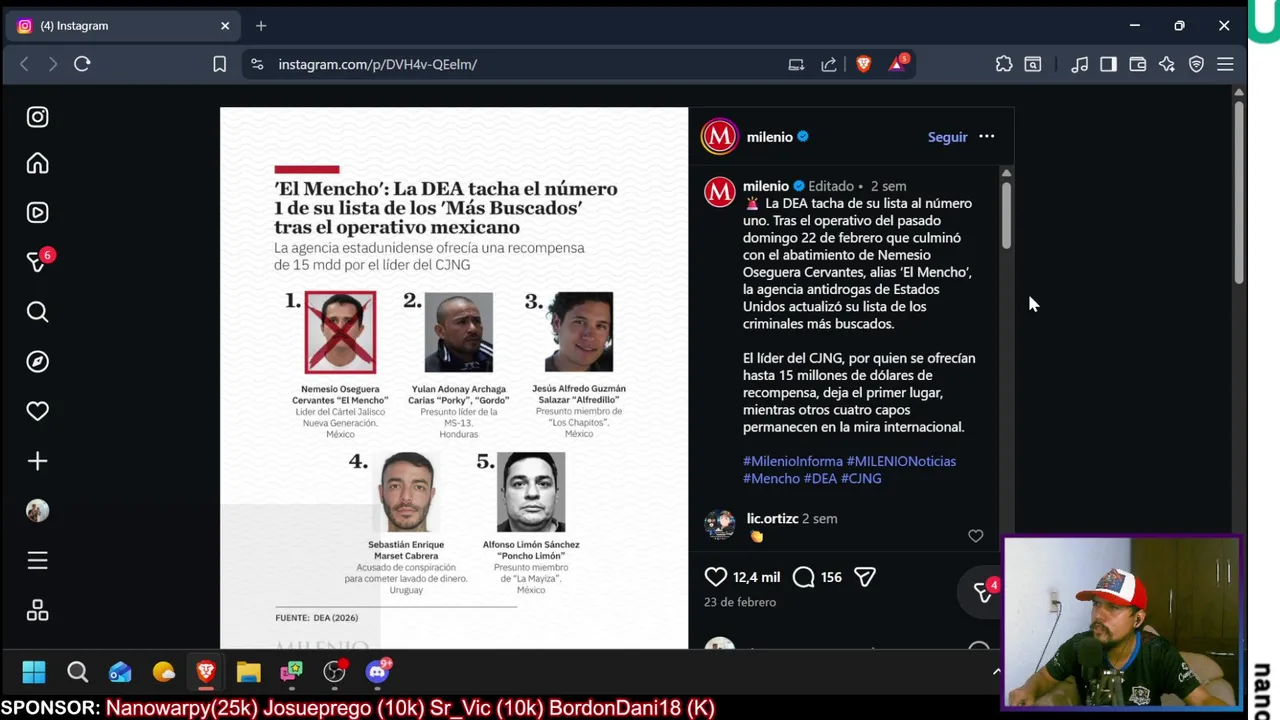
Task: Open Brave Rewards triangle icon
Action: tap(898, 63)
